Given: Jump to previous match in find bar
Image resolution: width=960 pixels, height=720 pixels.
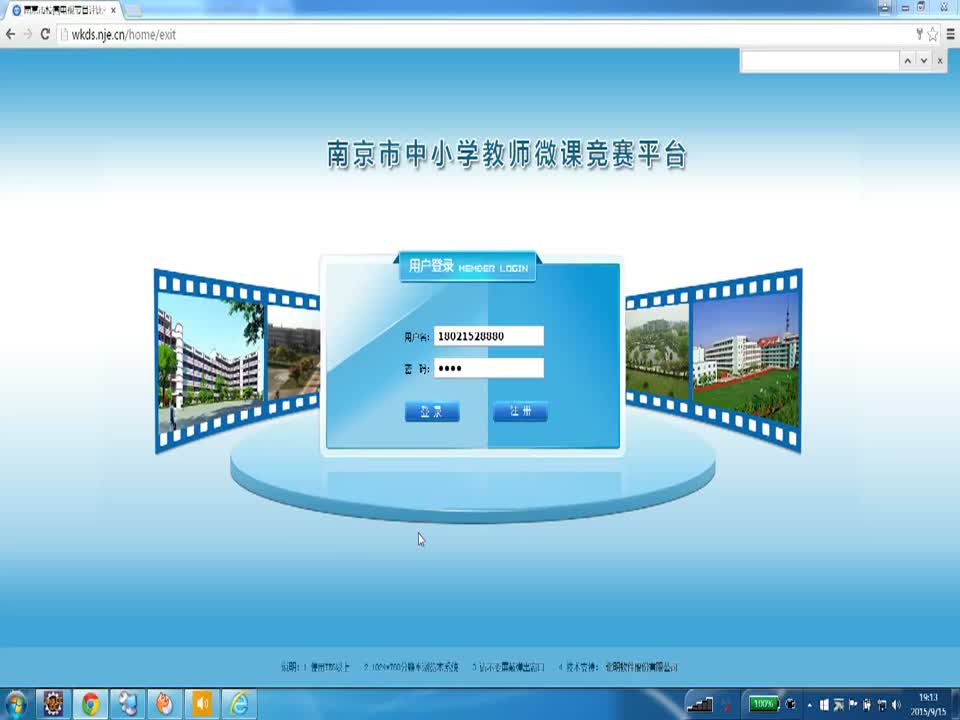Looking at the screenshot, I should coord(907,61).
